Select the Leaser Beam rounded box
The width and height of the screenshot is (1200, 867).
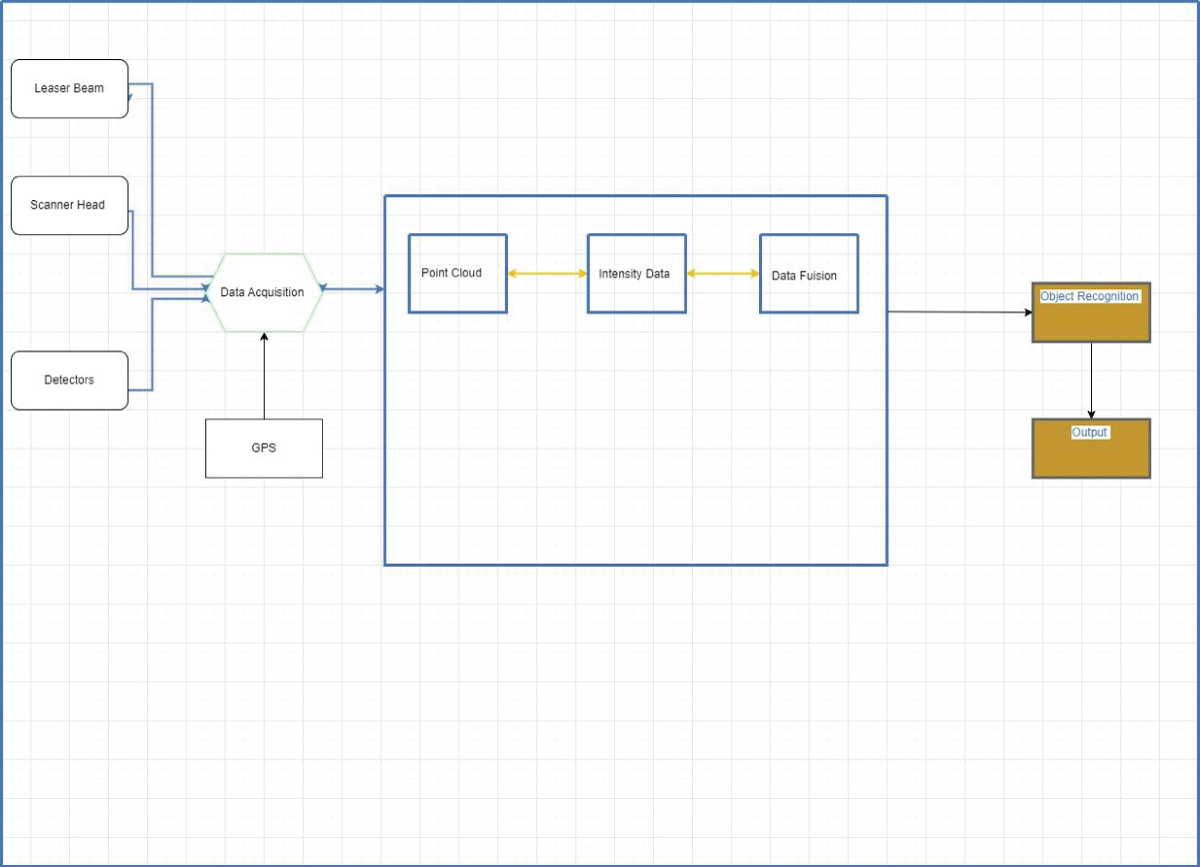pyautogui.click(x=70, y=89)
